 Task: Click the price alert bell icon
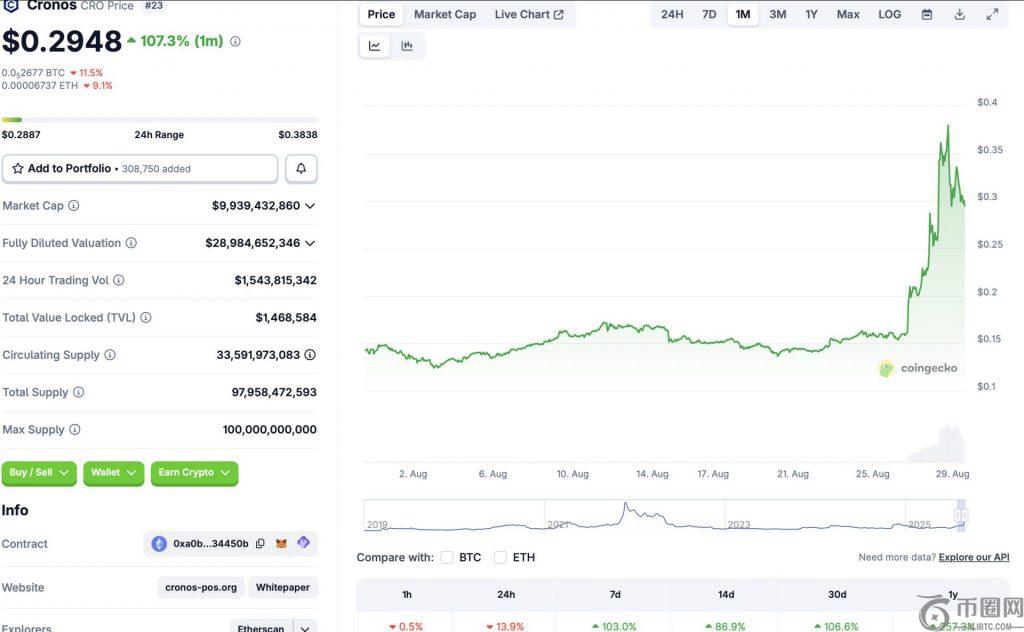pyautogui.click(x=301, y=169)
